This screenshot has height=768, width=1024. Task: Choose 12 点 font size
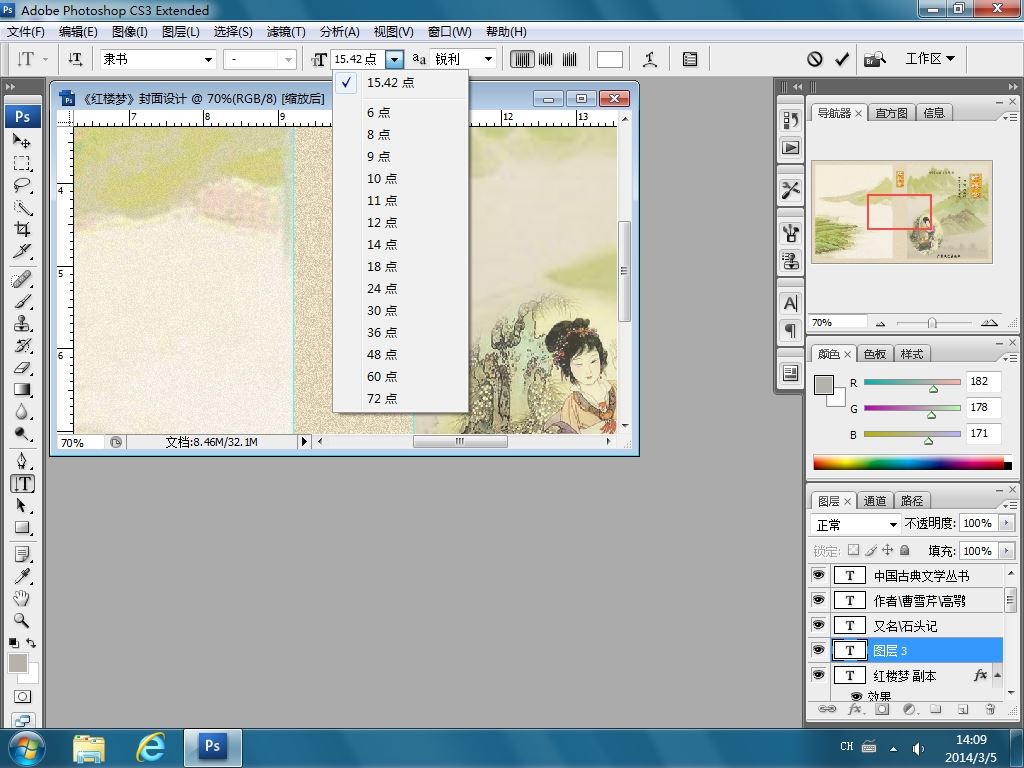click(x=400, y=223)
